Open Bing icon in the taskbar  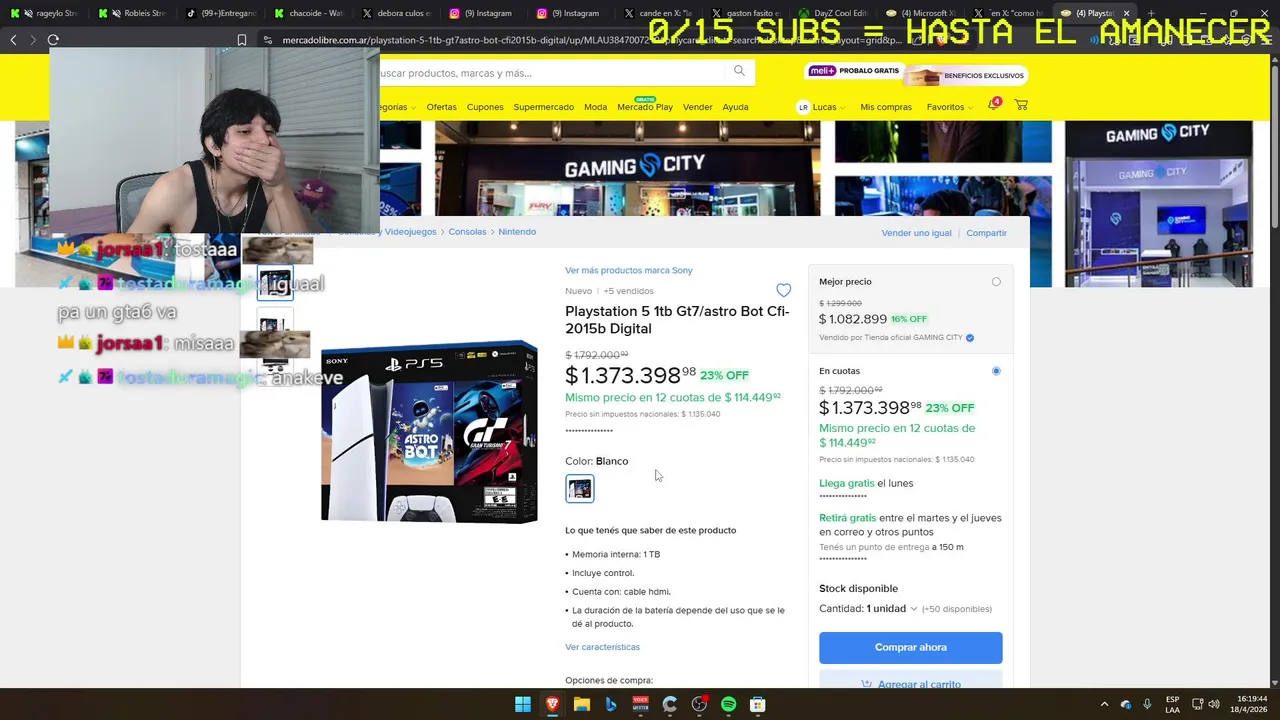[x=611, y=705]
